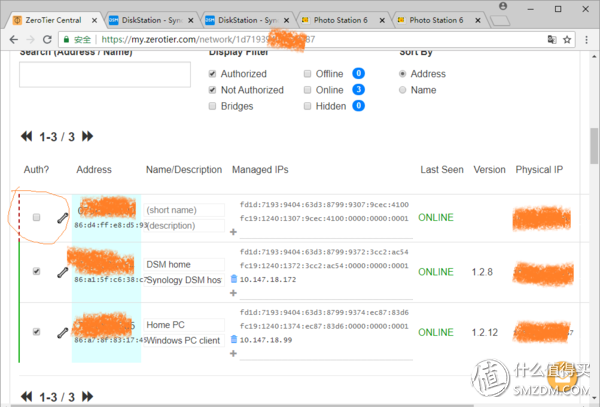Enable the Bridges display filter
Image resolution: width=600 pixels, height=407 pixels.
tap(212, 106)
